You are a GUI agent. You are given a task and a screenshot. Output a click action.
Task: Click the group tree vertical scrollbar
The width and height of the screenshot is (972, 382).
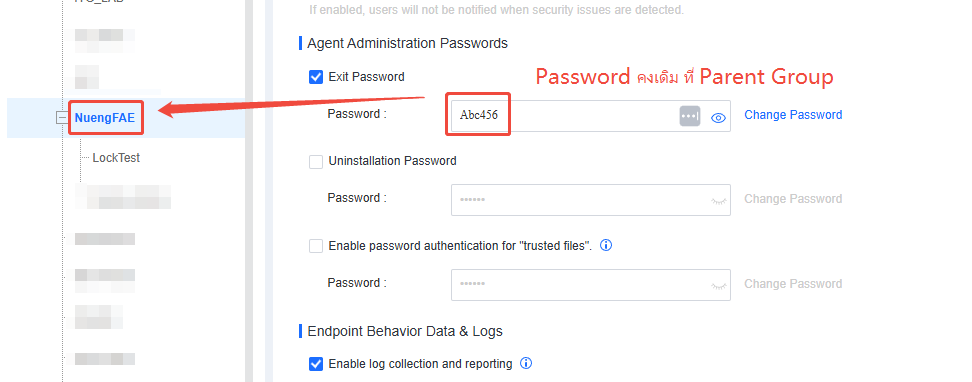pyautogui.click(x=249, y=191)
